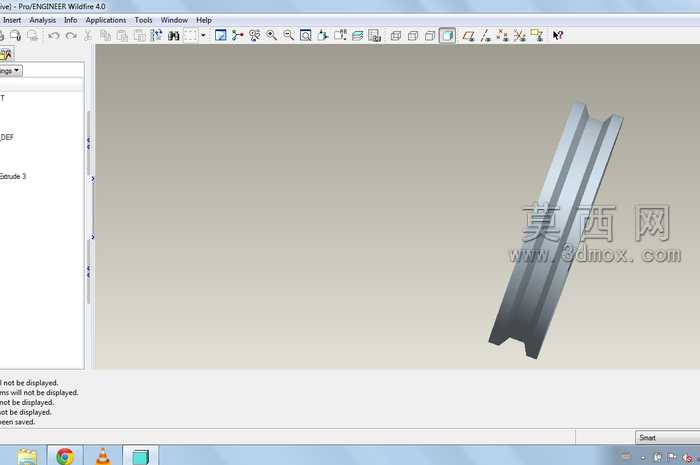This screenshot has height=465, width=700.
Task: Select the Extrude 3 feature in tree
Action: (x=13, y=176)
